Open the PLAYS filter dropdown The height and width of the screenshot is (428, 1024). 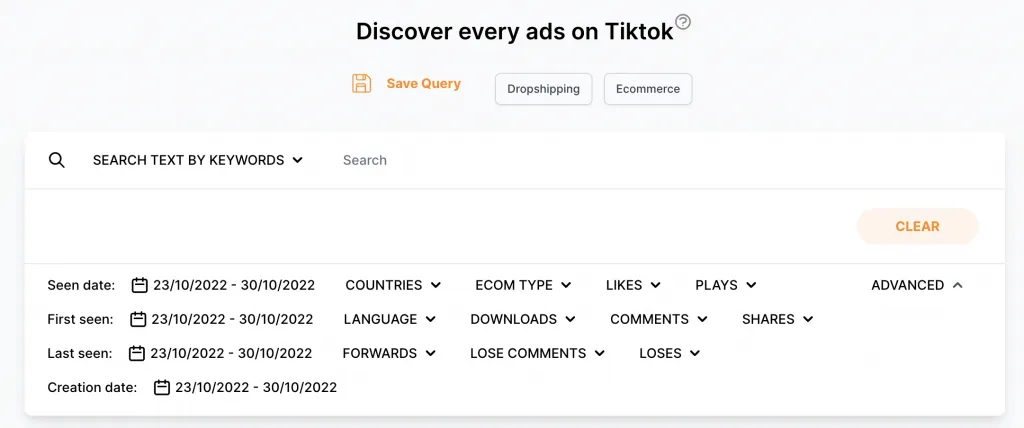click(725, 285)
